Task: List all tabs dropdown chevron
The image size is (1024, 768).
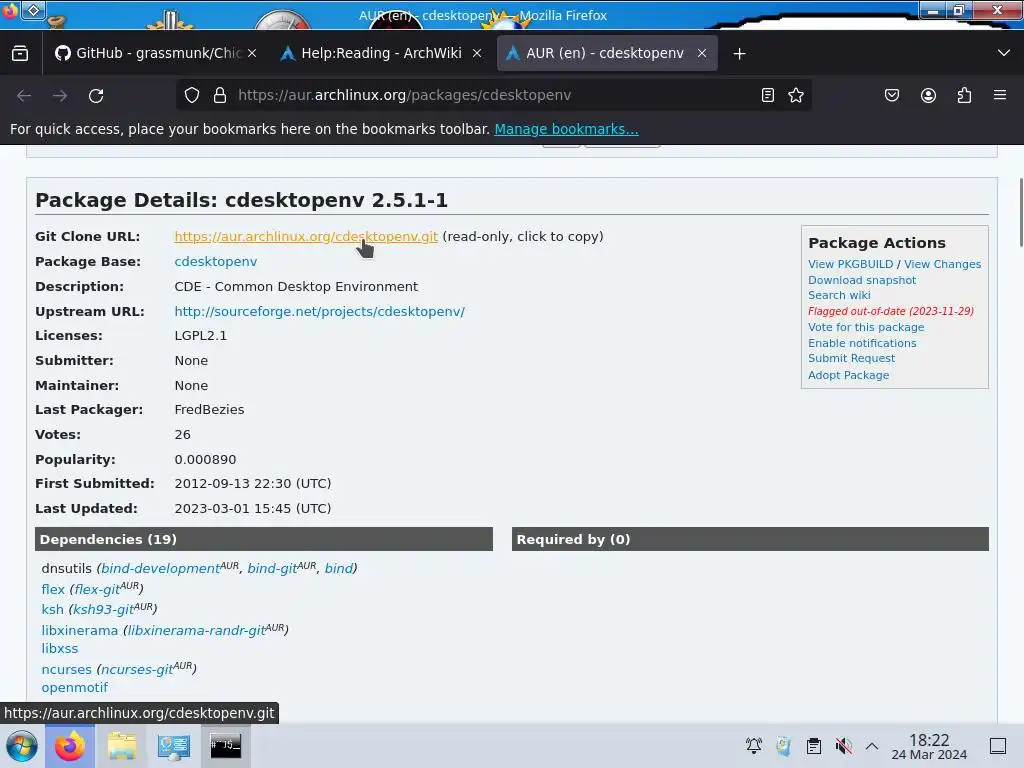Action: coord(1004,54)
